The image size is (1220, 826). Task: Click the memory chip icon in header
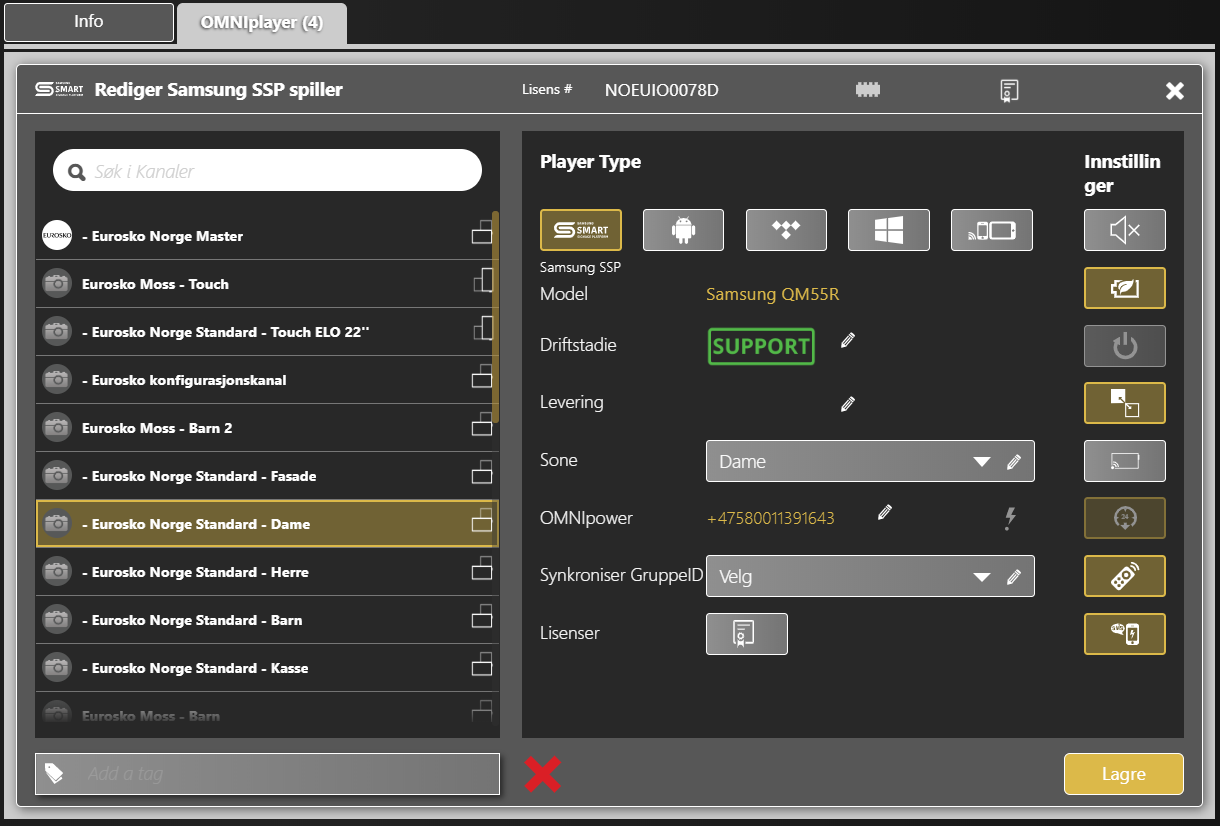tap(868, 90)
